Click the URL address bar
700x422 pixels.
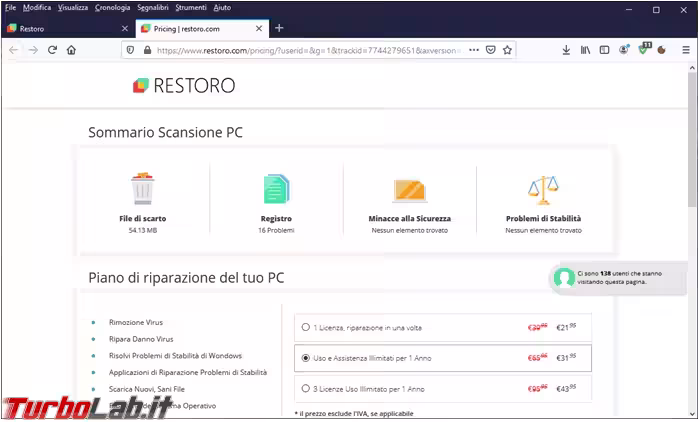point(300,50)
